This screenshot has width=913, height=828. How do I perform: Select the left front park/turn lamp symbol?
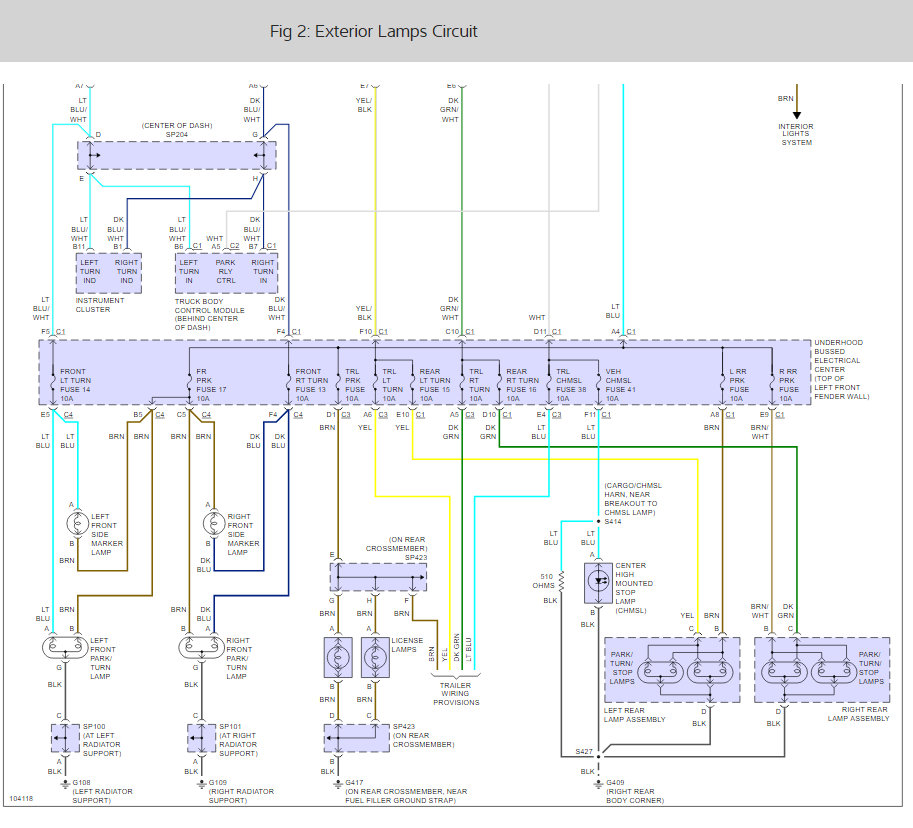(65, 647)
